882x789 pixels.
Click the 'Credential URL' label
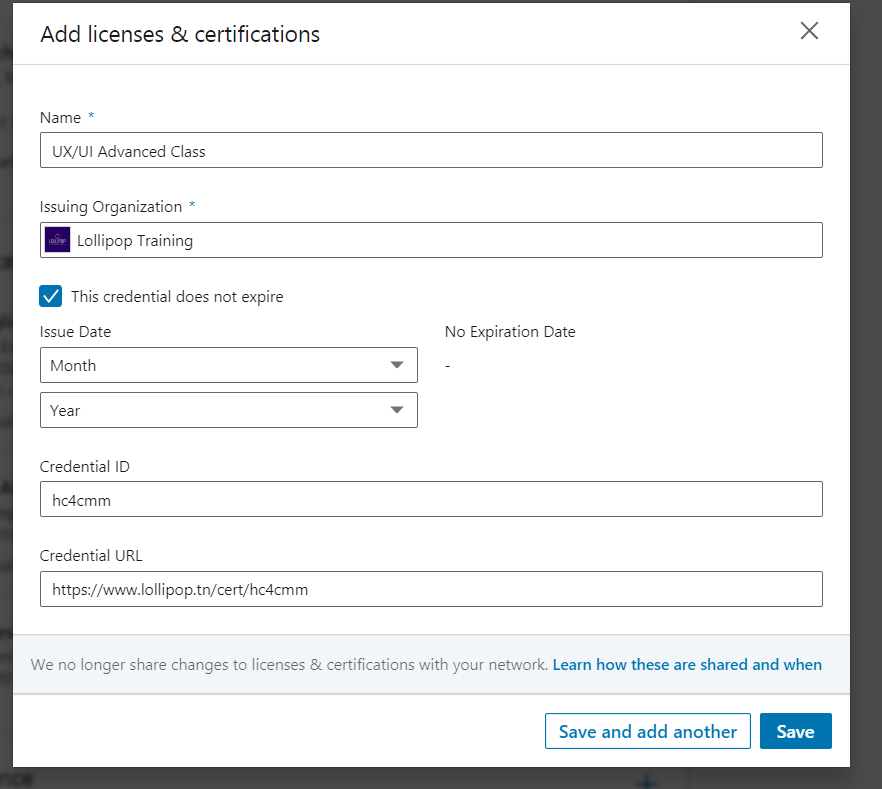[91, 556]
